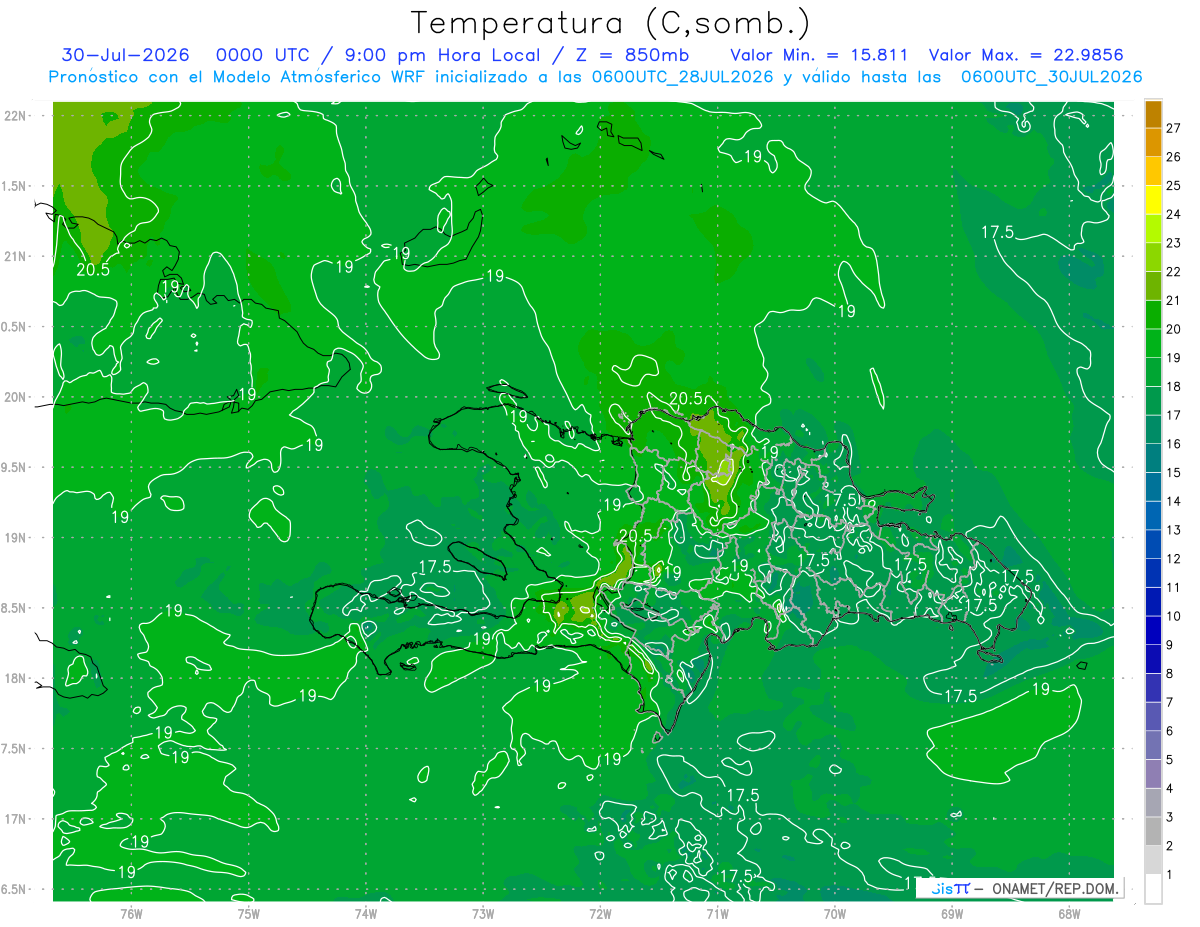Click the legend value label 15
The width and height of the screenshot is (1200, 927).
pos(1173,472)
